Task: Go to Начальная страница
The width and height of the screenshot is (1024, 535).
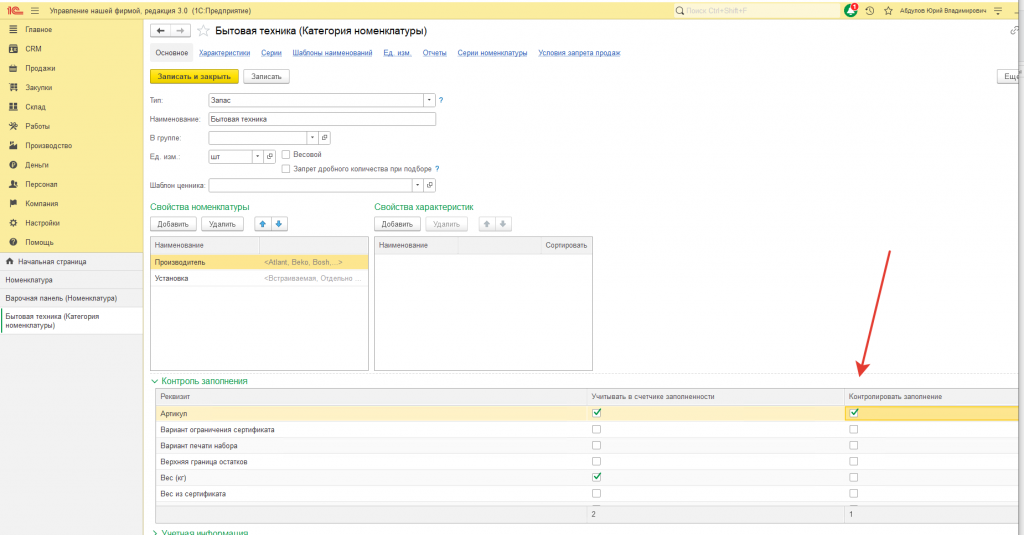Action: pyautogui.click(x=52, y=261)
